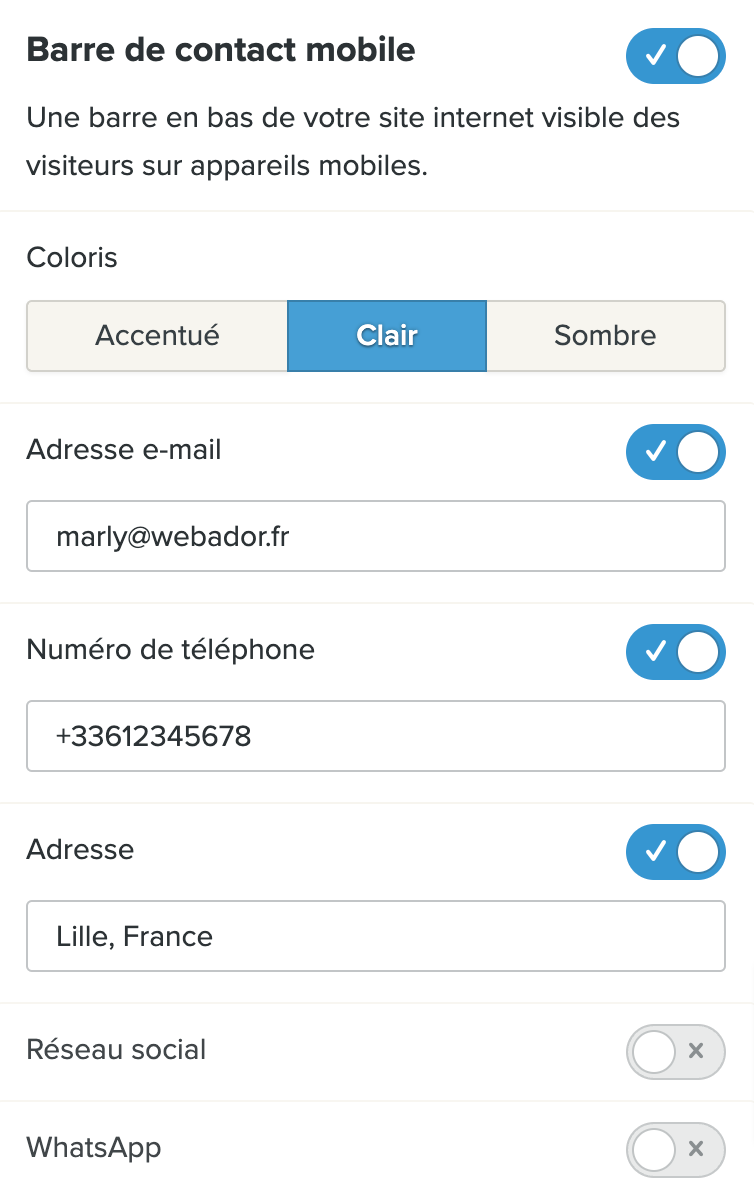The width and height of the screenshot is (754, 1196).
Task: Click the Réseau social label text
Action: (116, 1050)
